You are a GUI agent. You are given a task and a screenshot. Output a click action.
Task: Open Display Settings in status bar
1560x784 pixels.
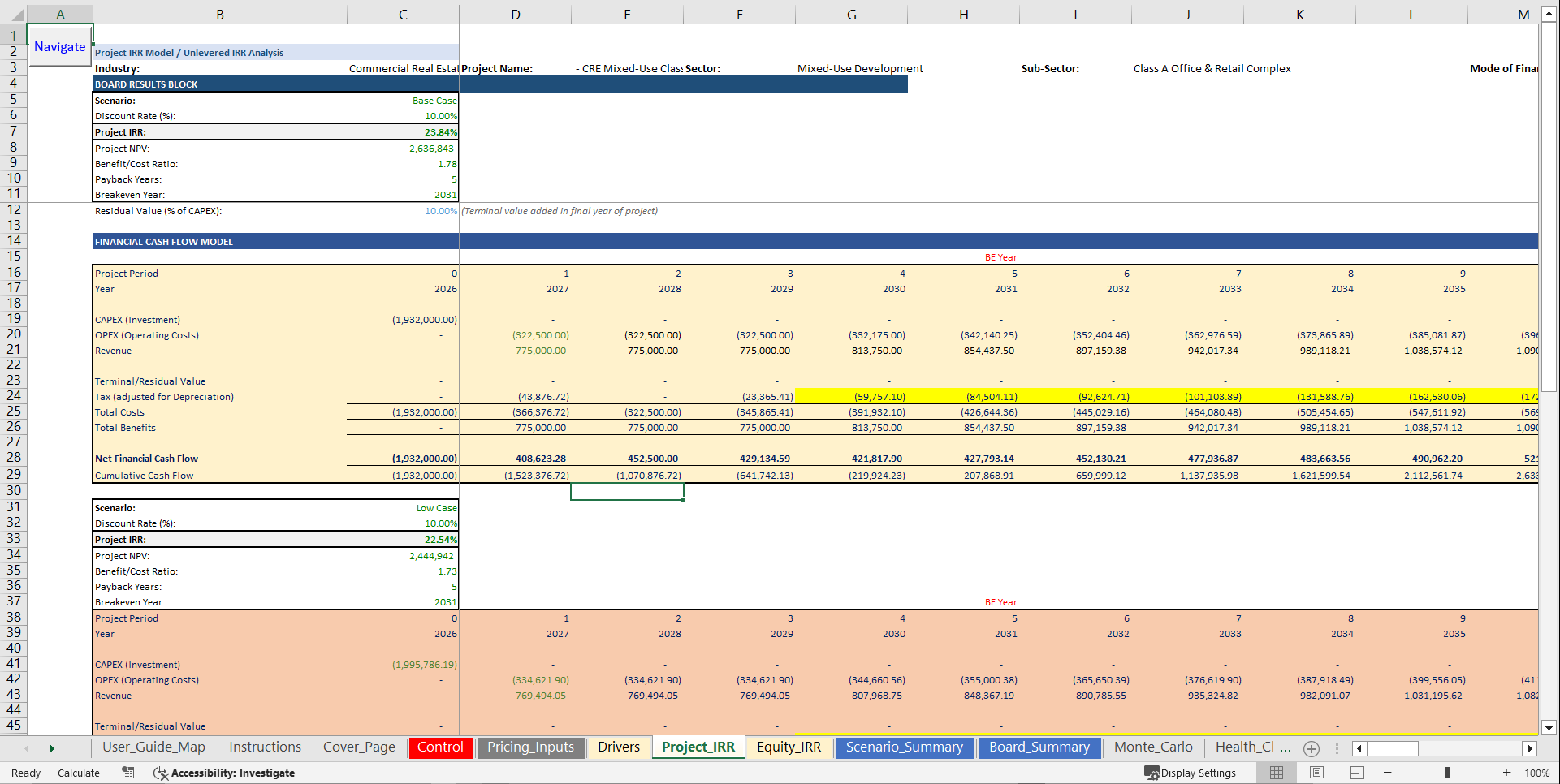[1191, 773]
